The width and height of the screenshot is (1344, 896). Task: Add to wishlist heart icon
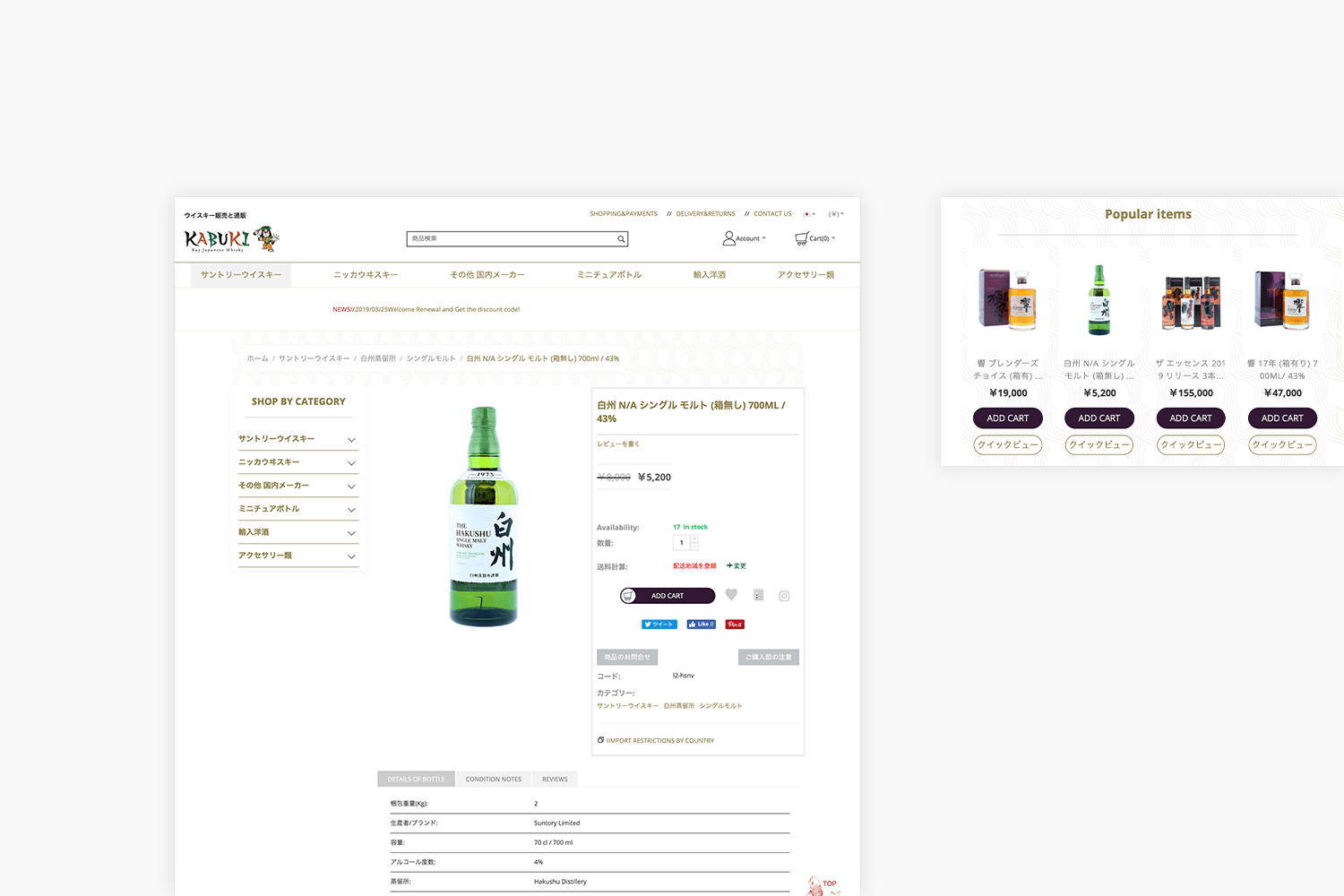point(731,595)
